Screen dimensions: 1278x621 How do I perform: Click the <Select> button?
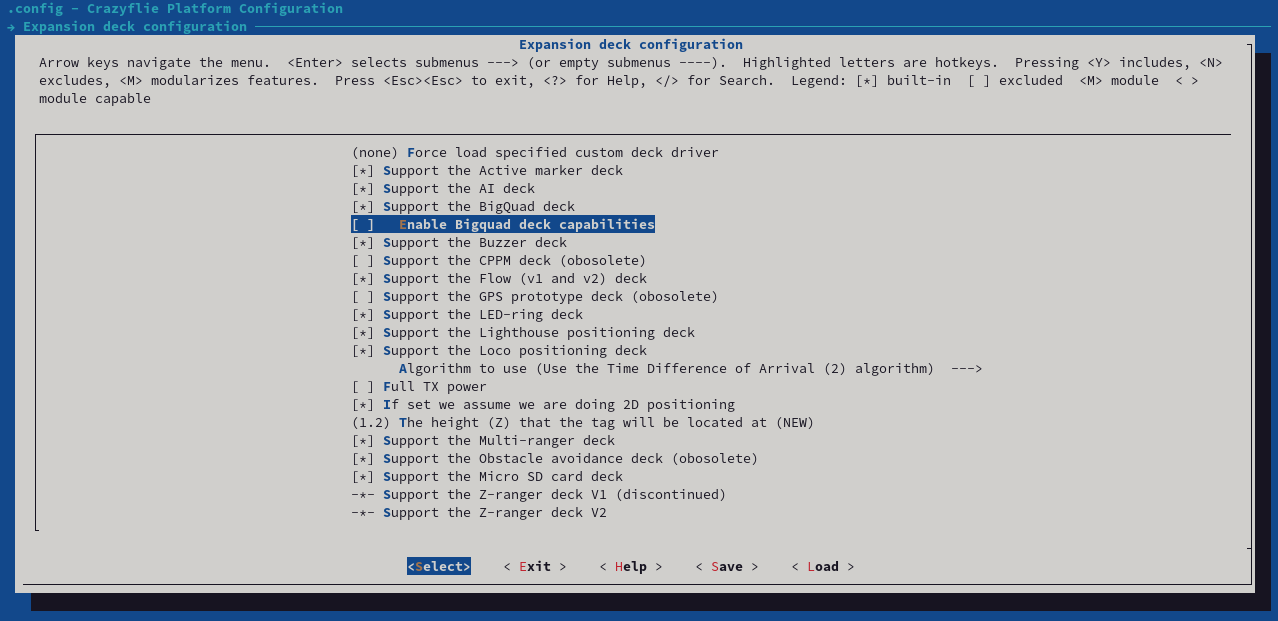tap(439, 567)
